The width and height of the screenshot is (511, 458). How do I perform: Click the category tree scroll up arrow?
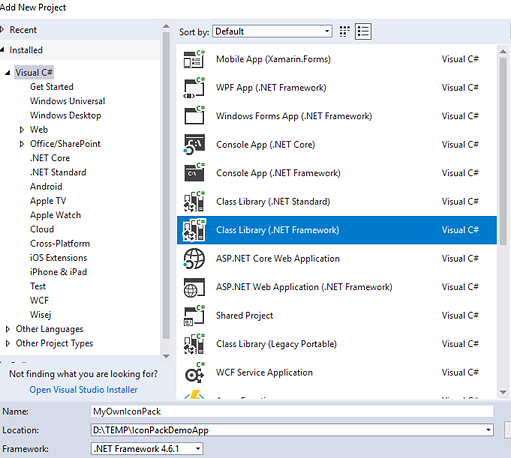pyautogui.click(x=166, y=27)
